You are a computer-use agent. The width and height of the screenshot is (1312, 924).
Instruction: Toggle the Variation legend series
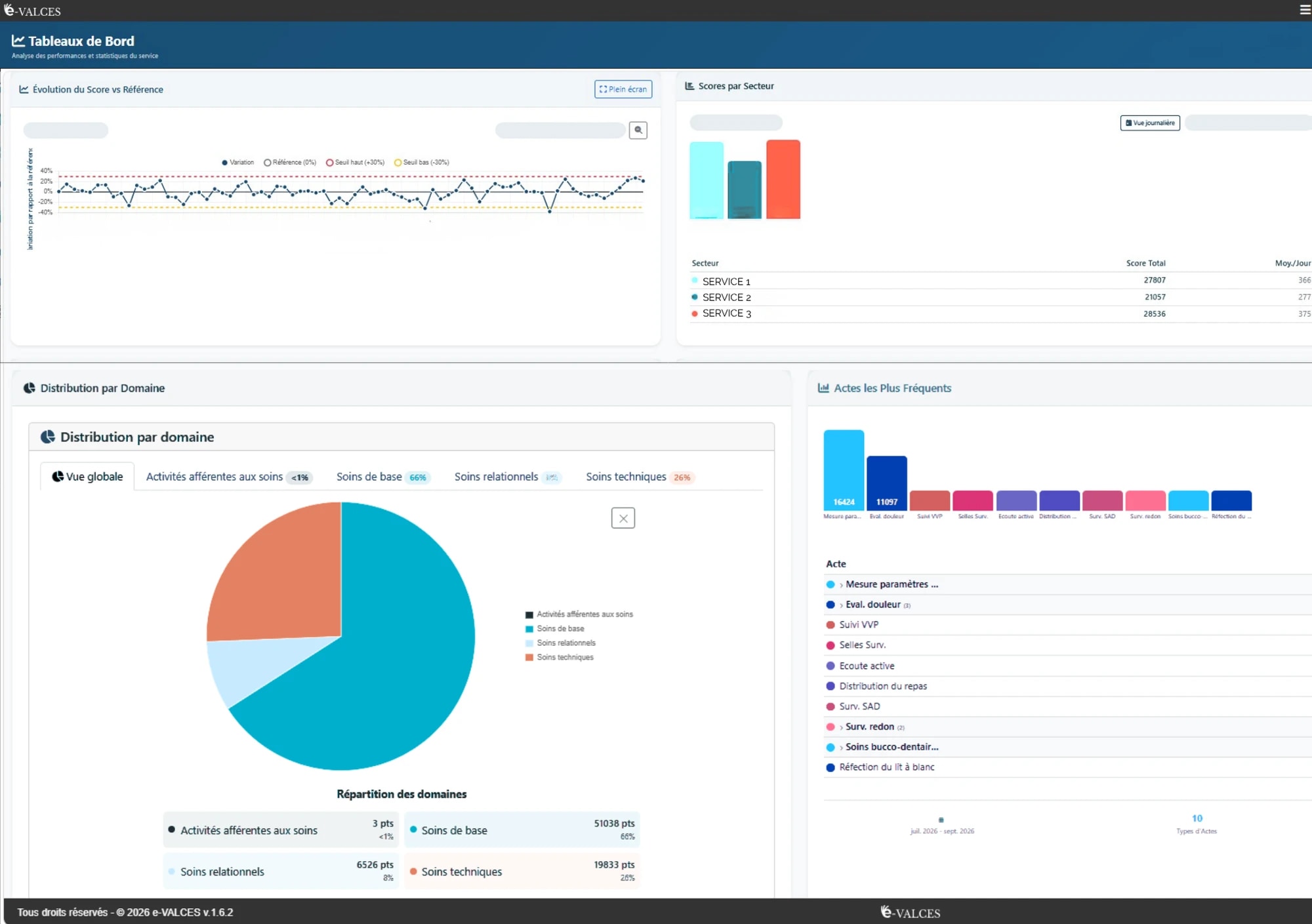tap(237, 163)
